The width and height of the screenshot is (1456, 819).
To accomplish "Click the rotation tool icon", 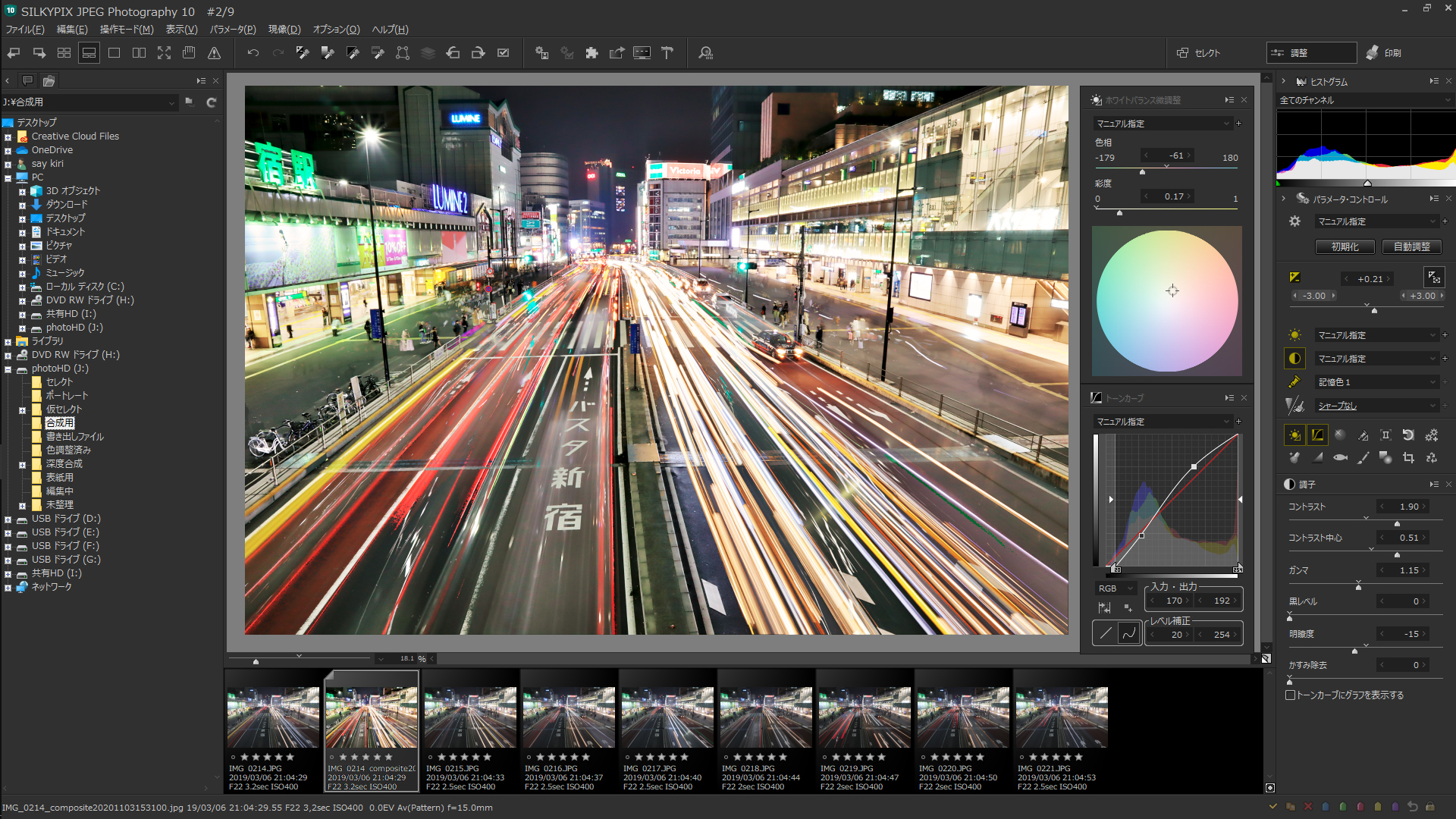I will coord(1409,435).
